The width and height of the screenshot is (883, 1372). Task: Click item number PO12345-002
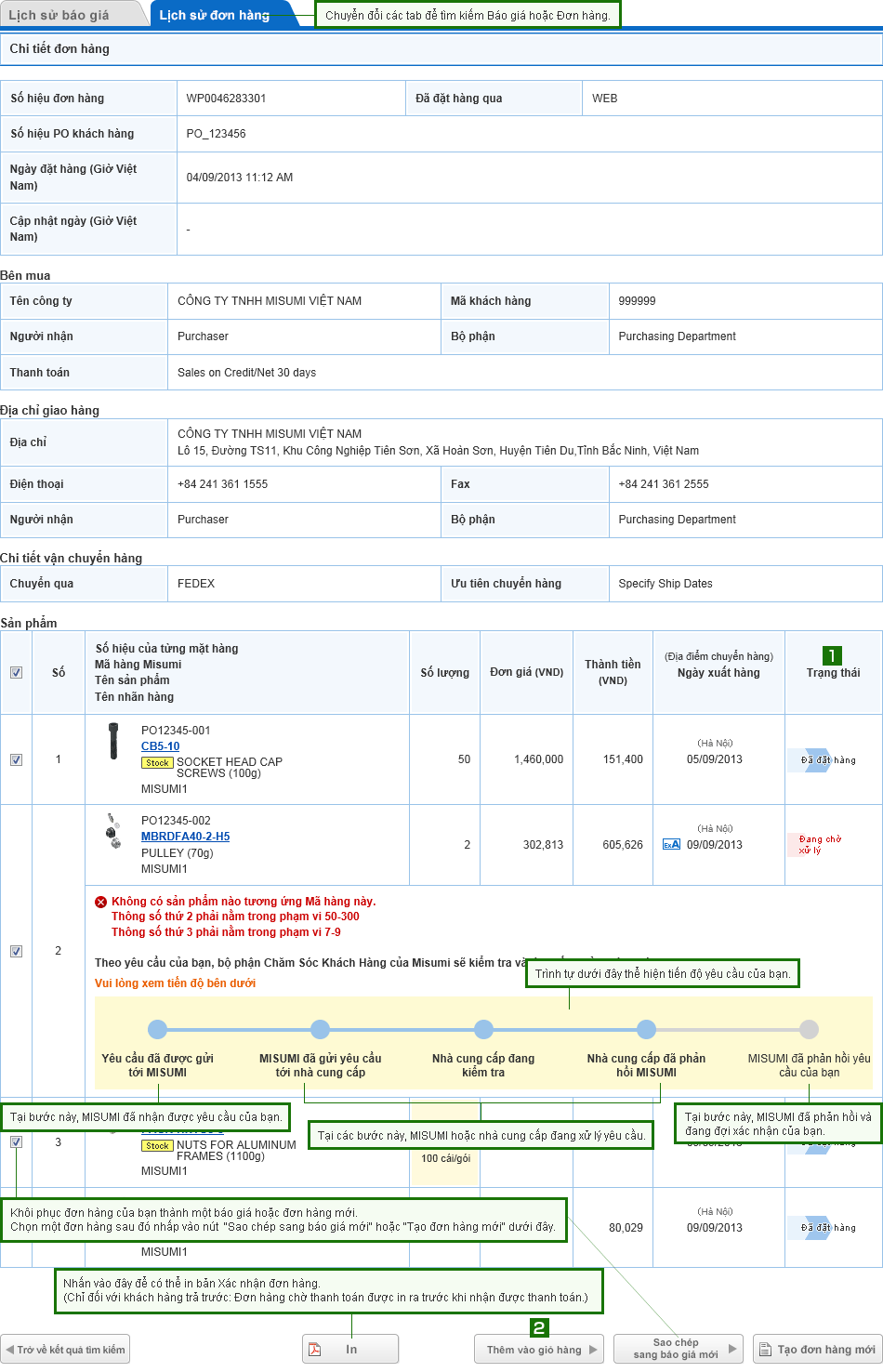[x=176, y=821]
